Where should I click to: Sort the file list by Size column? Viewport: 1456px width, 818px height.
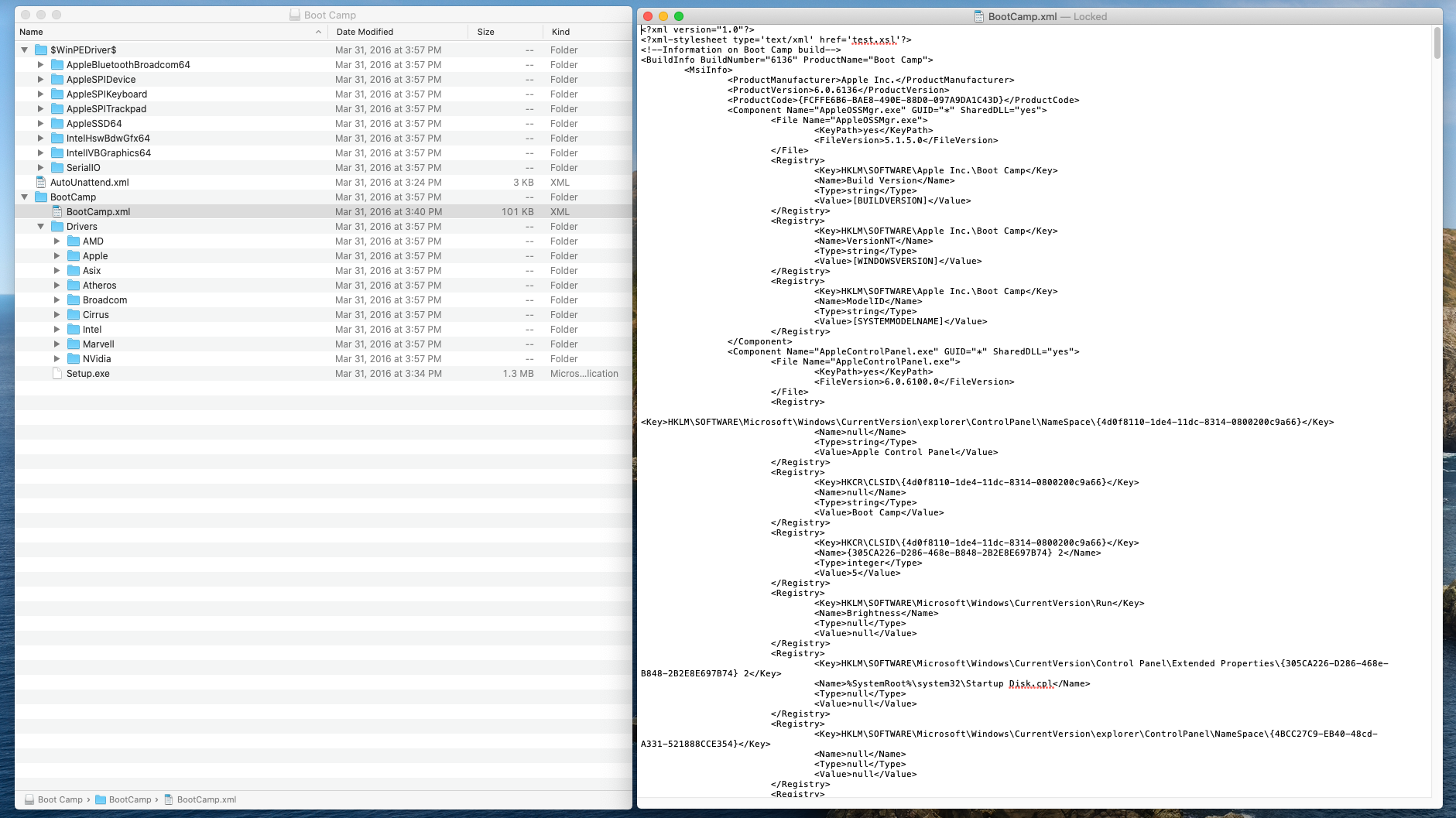pyautogui.click(x=505, y=32)
